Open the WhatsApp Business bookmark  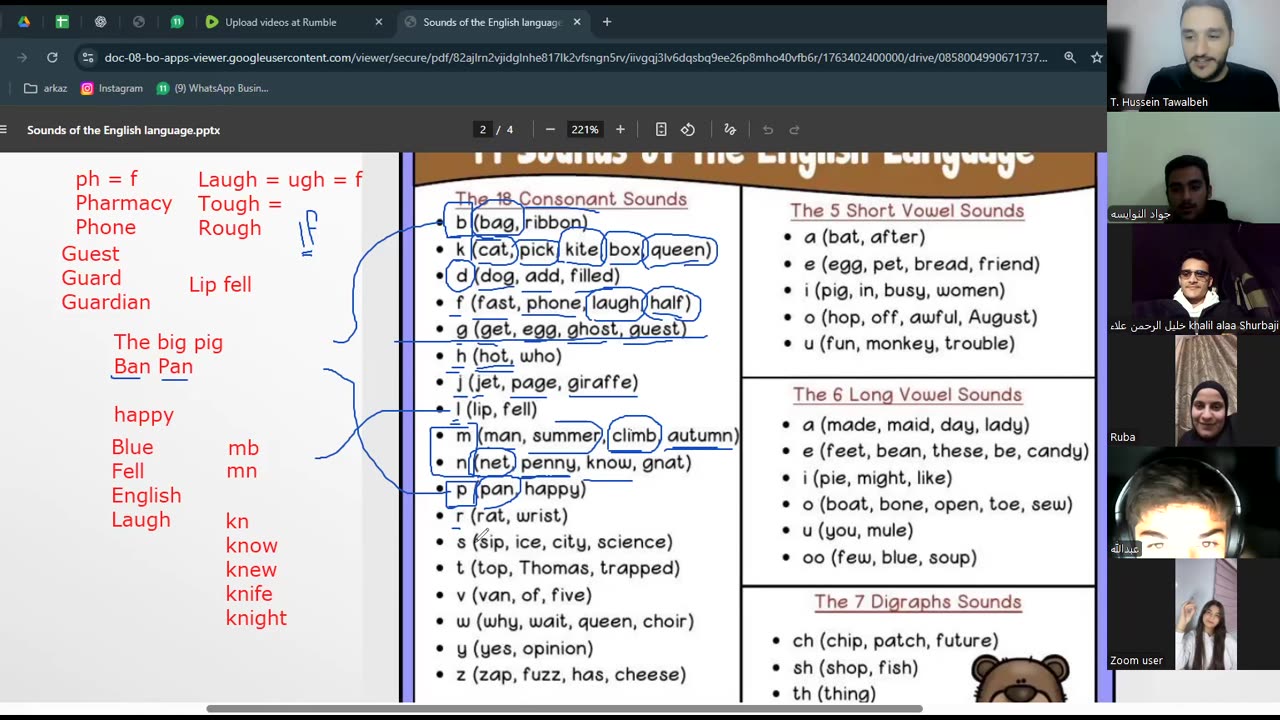212,88
